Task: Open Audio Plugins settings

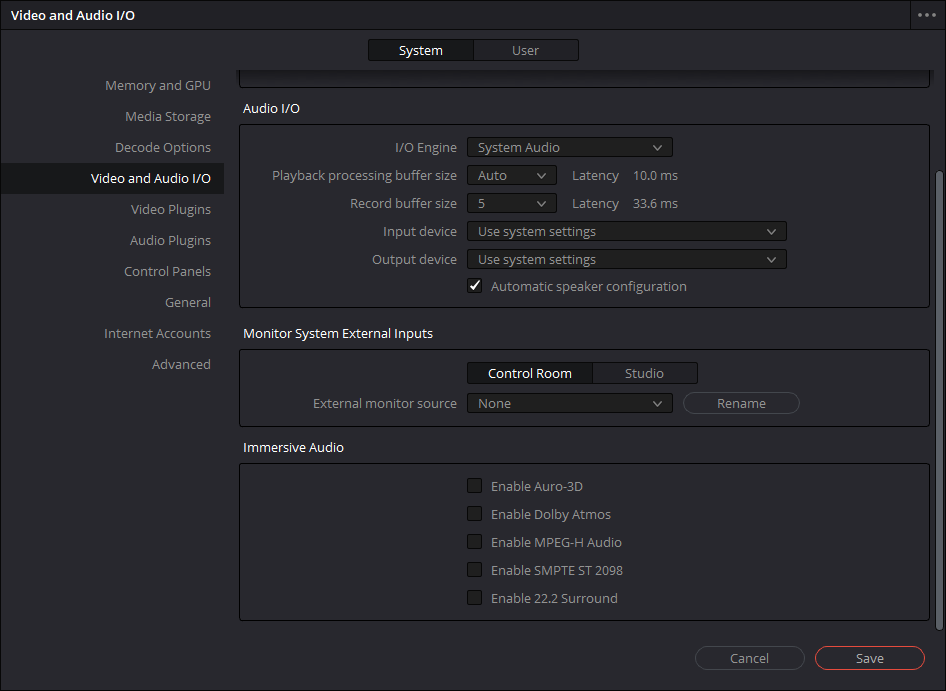Action: coord(170,240)
